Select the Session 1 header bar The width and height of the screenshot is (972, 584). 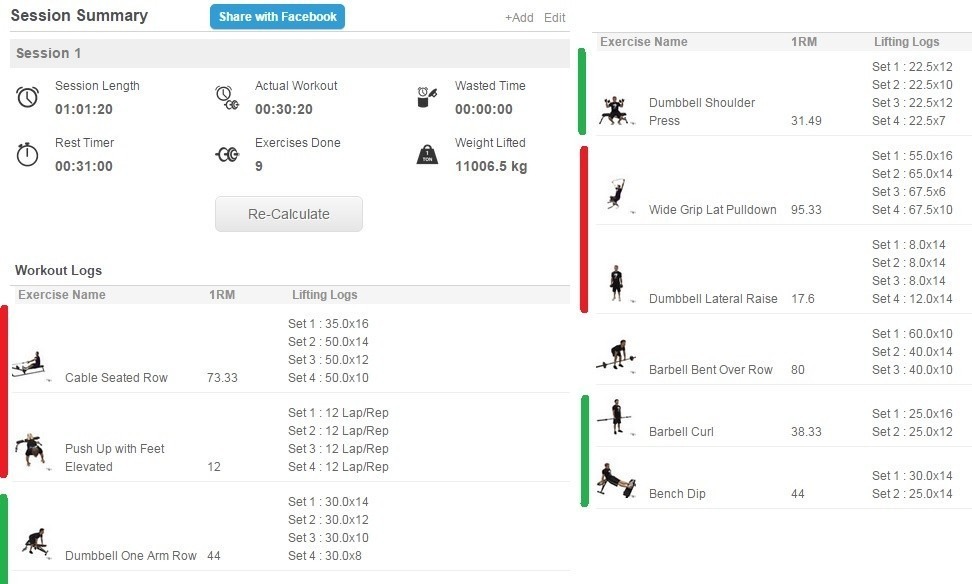[x=290, y=53]
